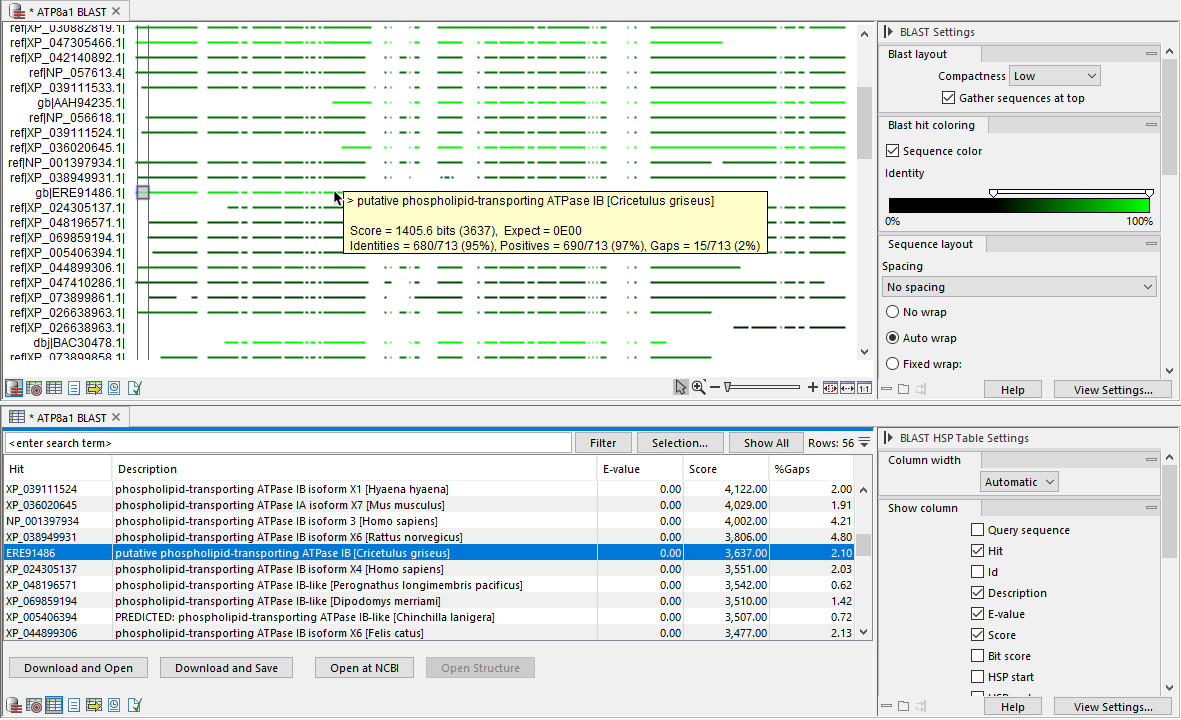The image size is (1181, 720).
Task: Switch to the upper ATP8a1 BLAST tab
Action: pos(65,11)
